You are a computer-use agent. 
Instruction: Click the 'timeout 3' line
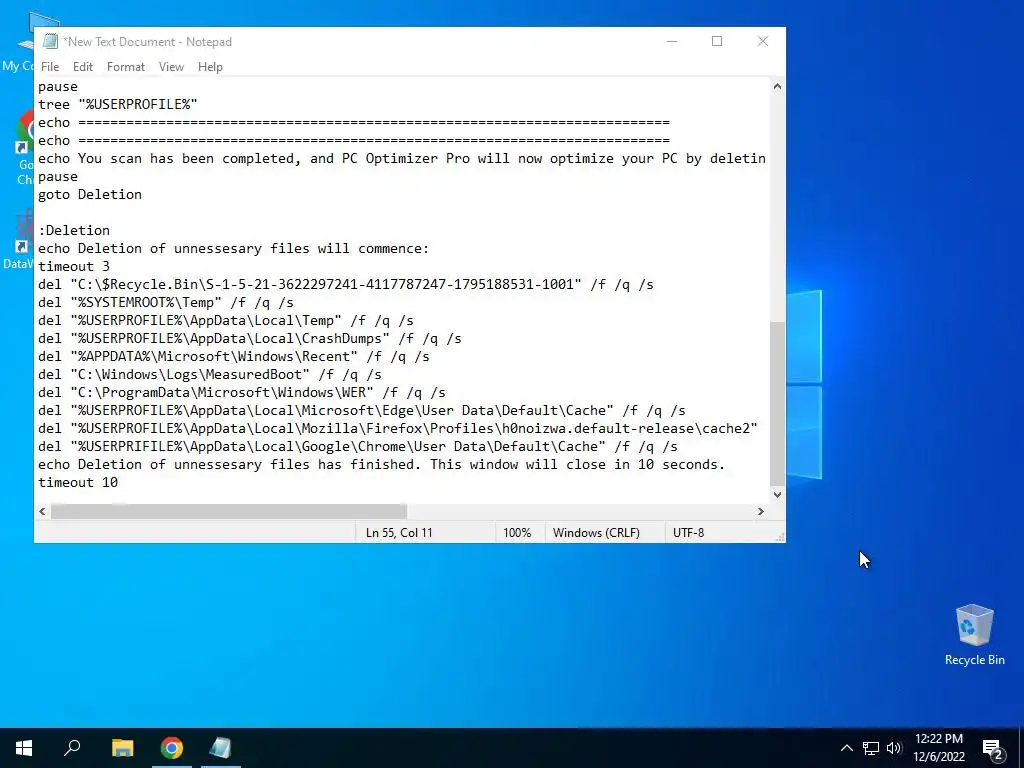74,266
